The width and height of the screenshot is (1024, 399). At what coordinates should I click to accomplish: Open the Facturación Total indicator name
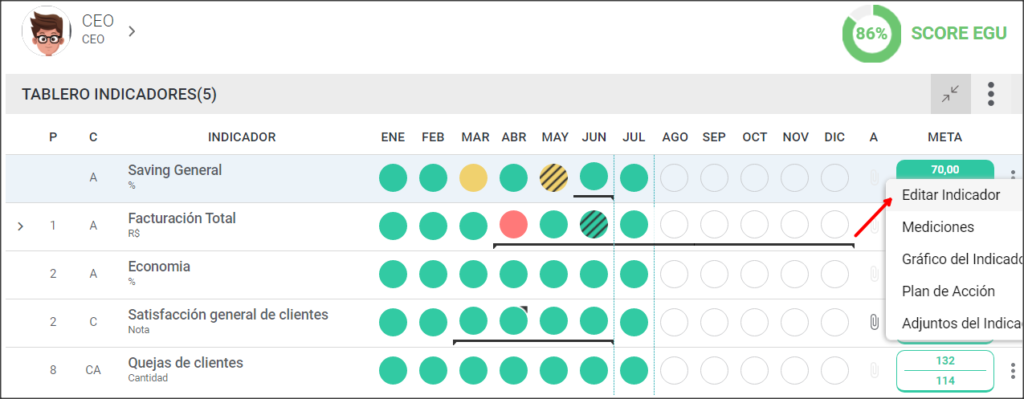click(x=182, y=218)
